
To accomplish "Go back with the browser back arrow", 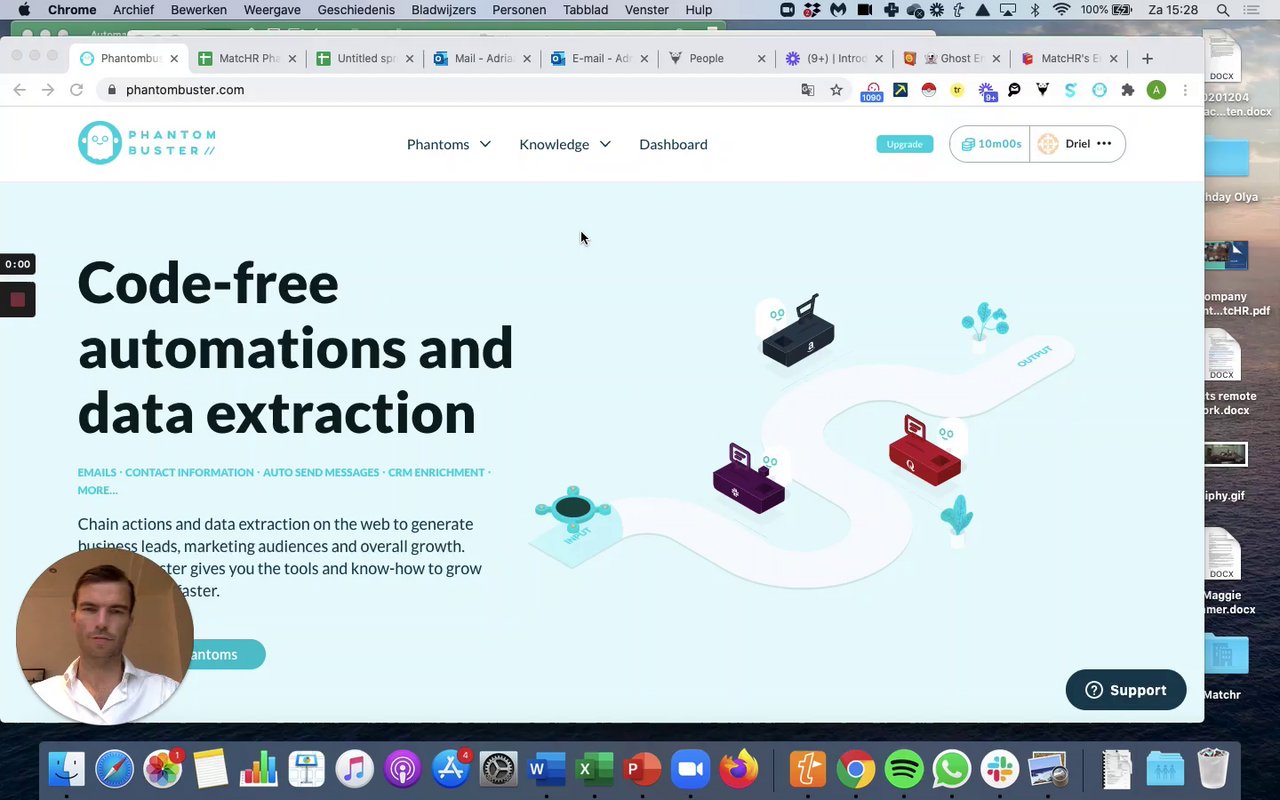I will coord(19,90).
